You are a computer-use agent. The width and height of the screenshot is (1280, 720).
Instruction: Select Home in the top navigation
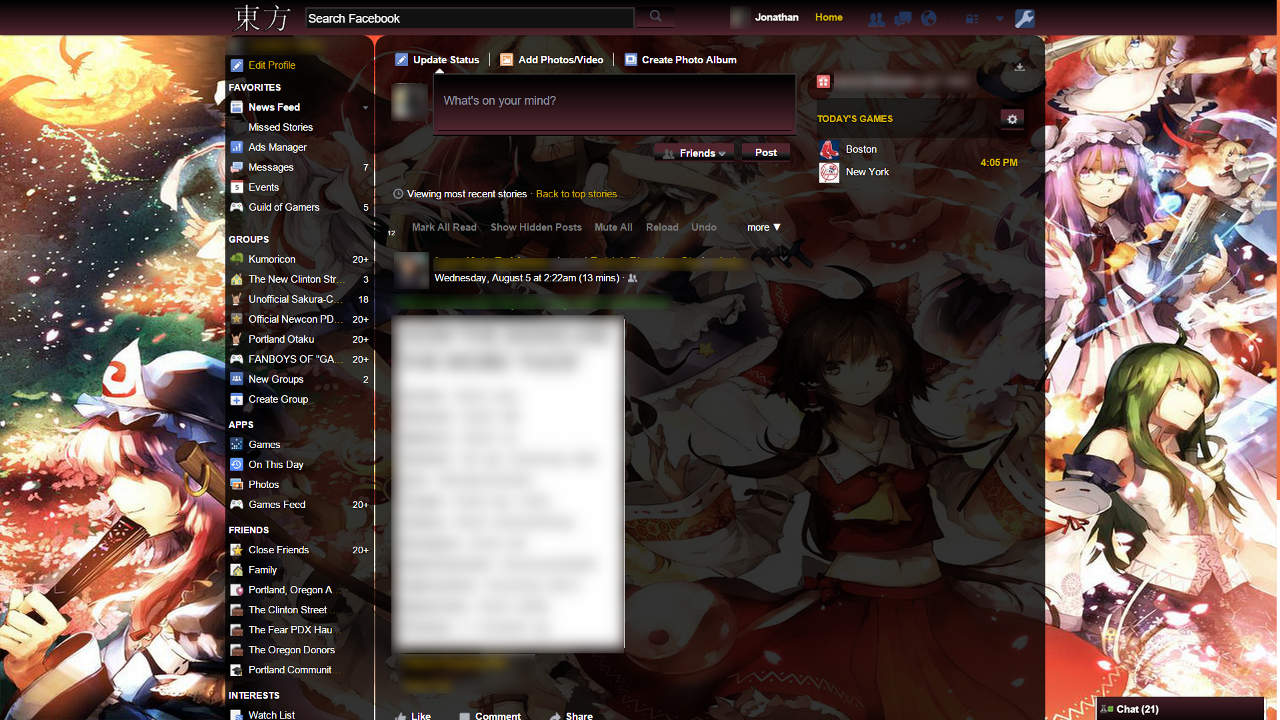click(828, 17)
